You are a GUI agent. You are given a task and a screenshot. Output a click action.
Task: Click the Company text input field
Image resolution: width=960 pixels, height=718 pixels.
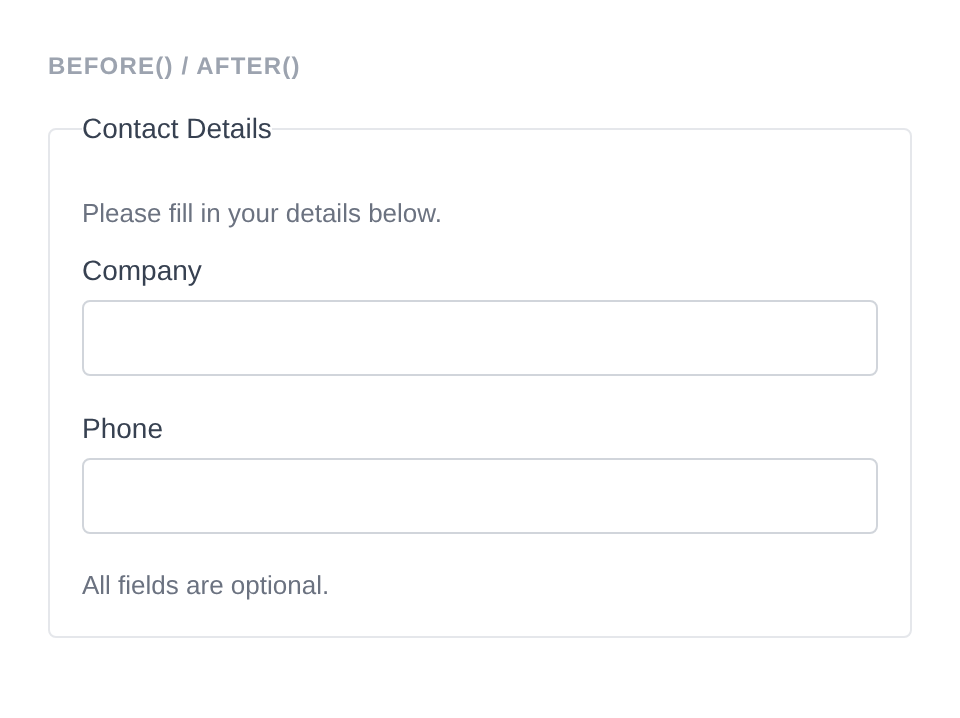click(480, 338)
